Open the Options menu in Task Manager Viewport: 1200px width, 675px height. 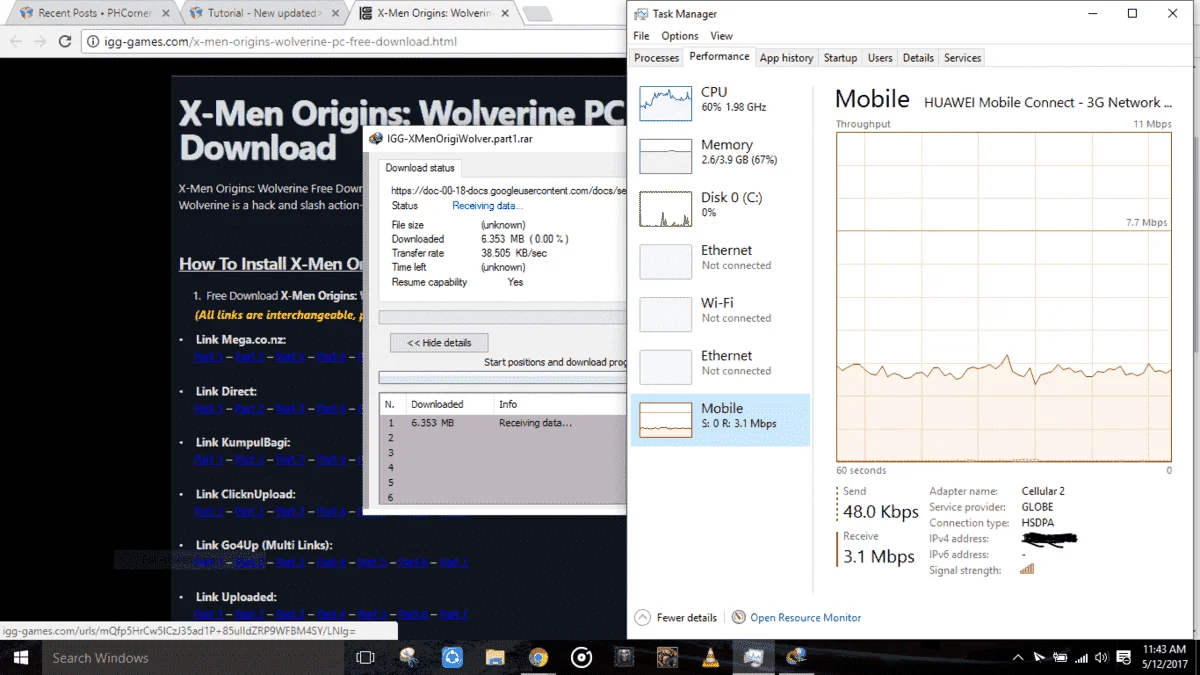click(679, 36)
